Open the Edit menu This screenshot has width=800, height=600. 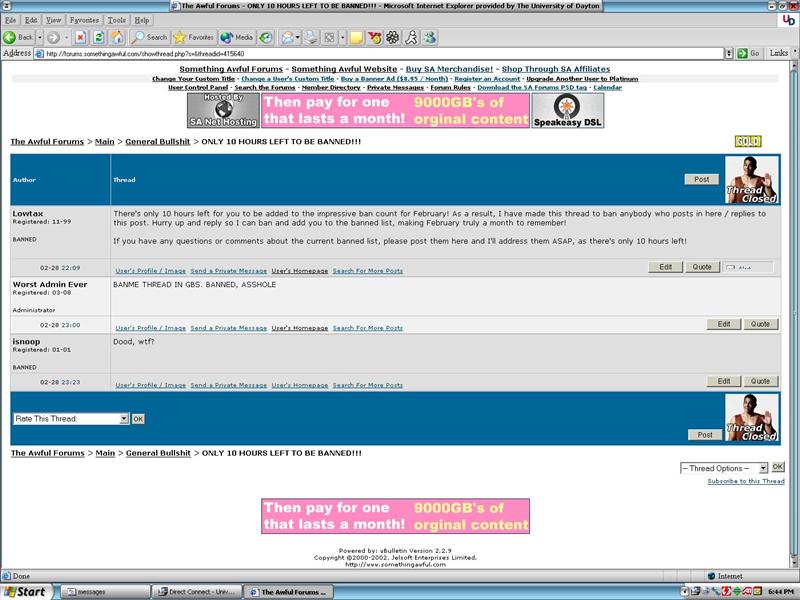click(x=31, y=20)
